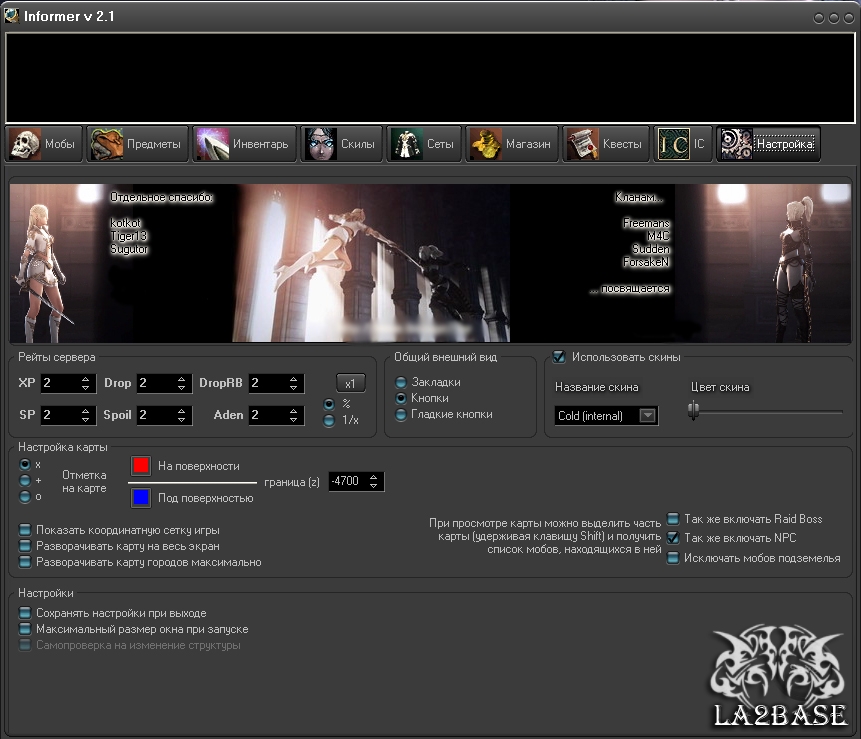The image size is (861, 739).
Task: Enable Исключать мобов подземелья
Action: point(673,558)
